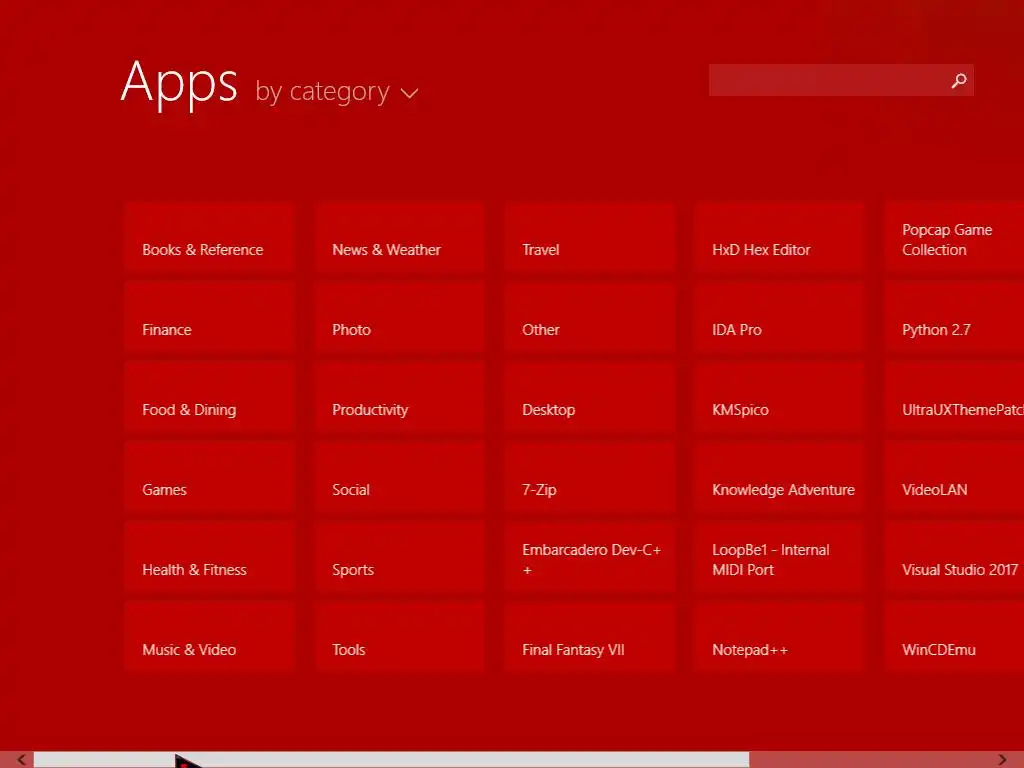Jump to Popcap Game Collection group
Screen dimensions: 1024x768
tap(954, 237)
